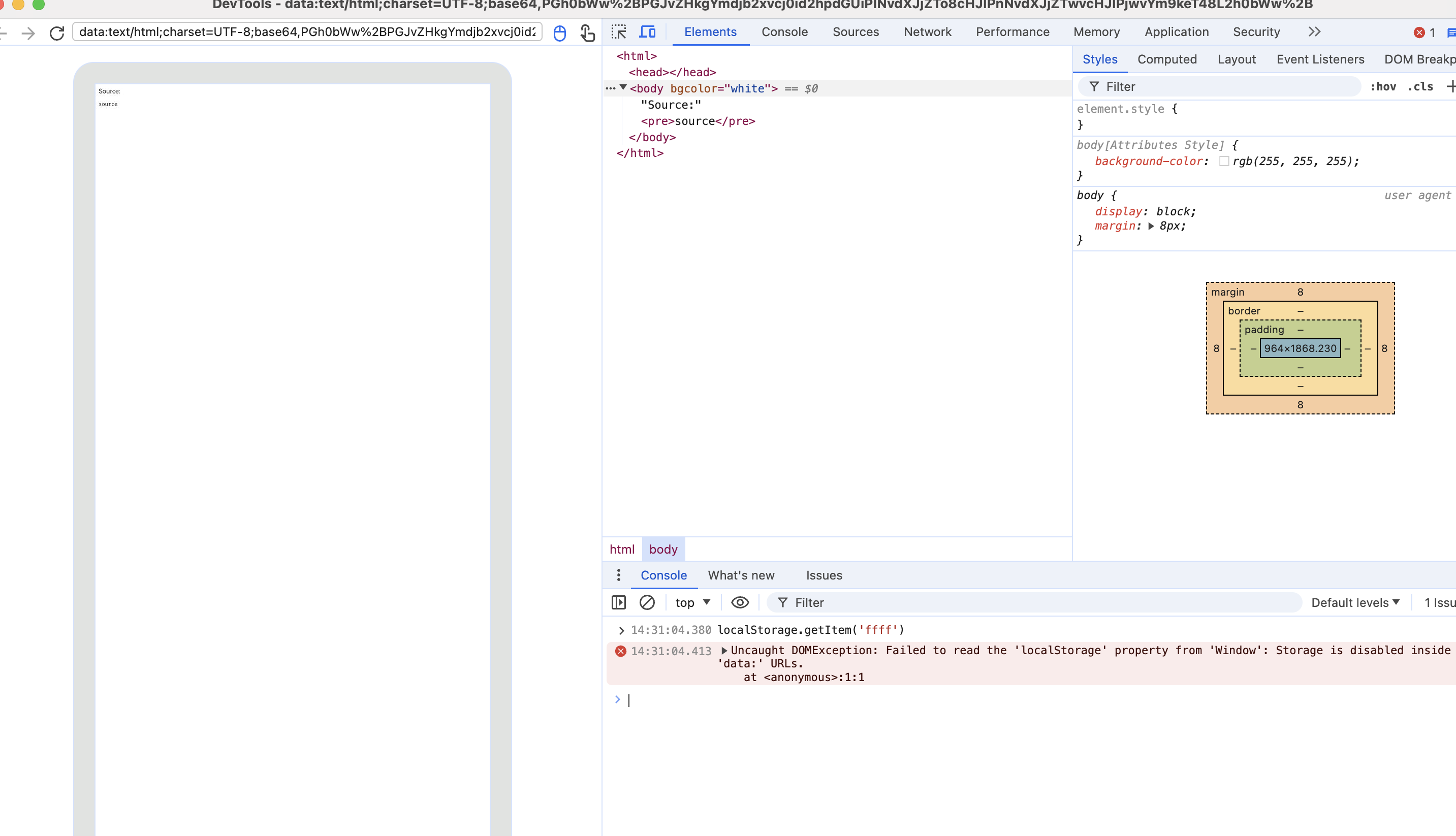This screenshot has width=1456, height=836.
Task: Select the head element in DOM tree
Action: tap(672, 72)
